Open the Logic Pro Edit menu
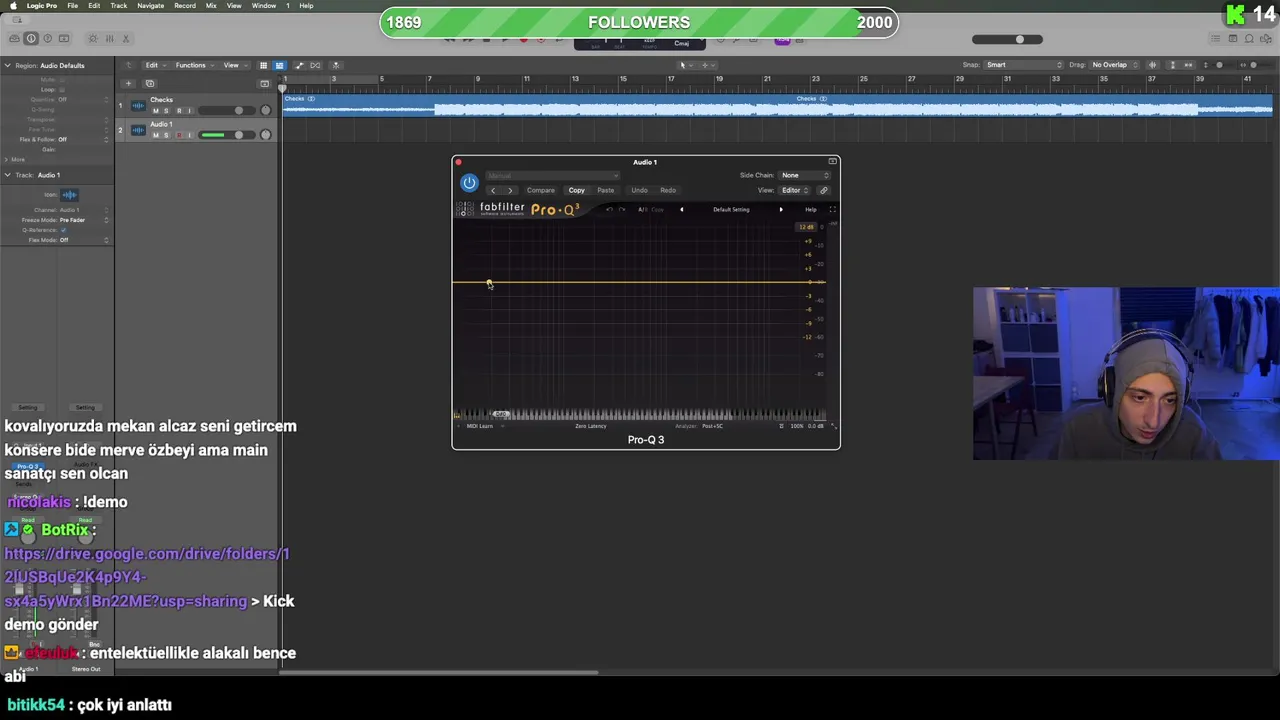Screen dimensions: 1280x720 tap(94, 6)
